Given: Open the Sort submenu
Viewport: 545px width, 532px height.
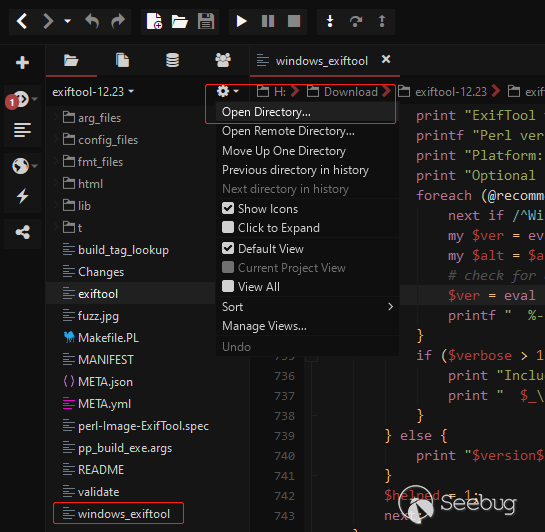Looking at the screenshot, I should pos(306,307).
